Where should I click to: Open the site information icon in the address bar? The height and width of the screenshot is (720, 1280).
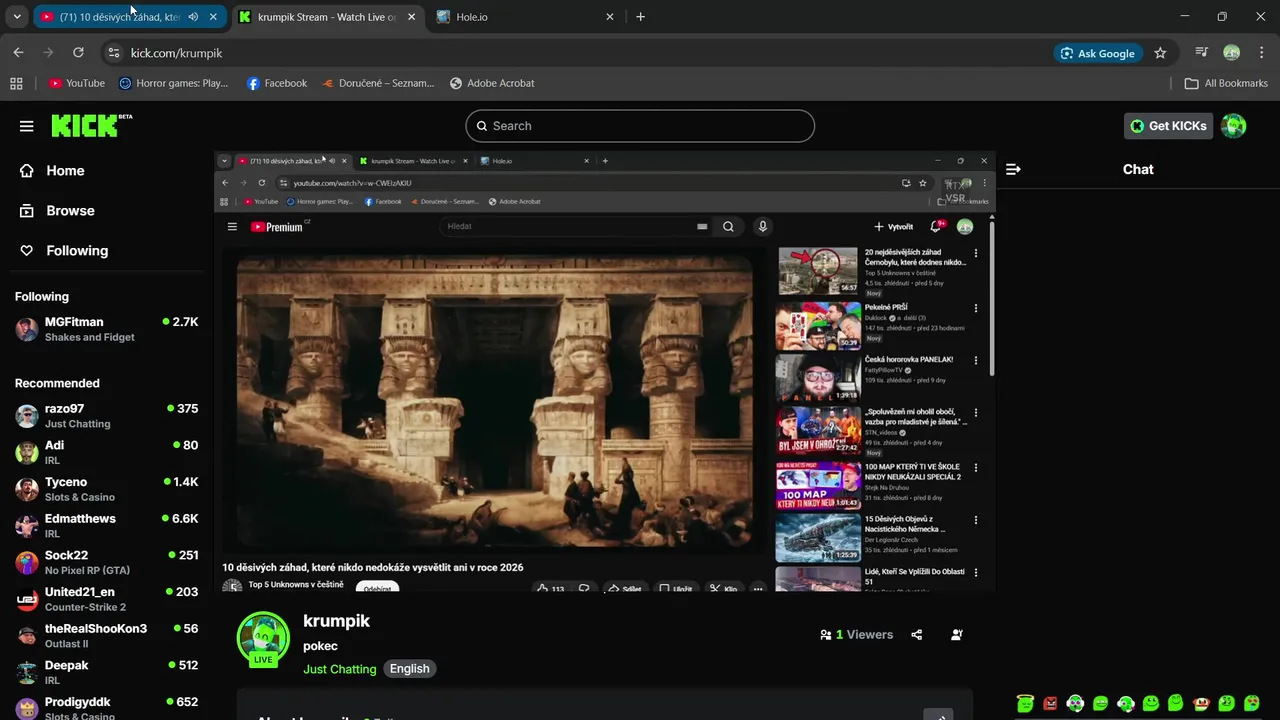[x=113, y=53]
